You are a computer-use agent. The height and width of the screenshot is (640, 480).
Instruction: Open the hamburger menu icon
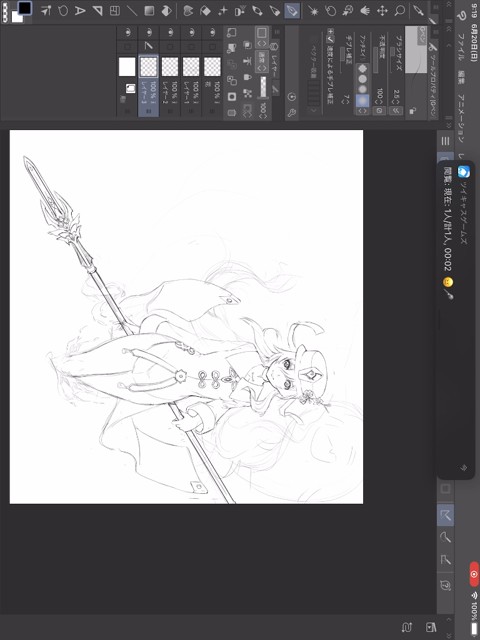tap(445, 141)
